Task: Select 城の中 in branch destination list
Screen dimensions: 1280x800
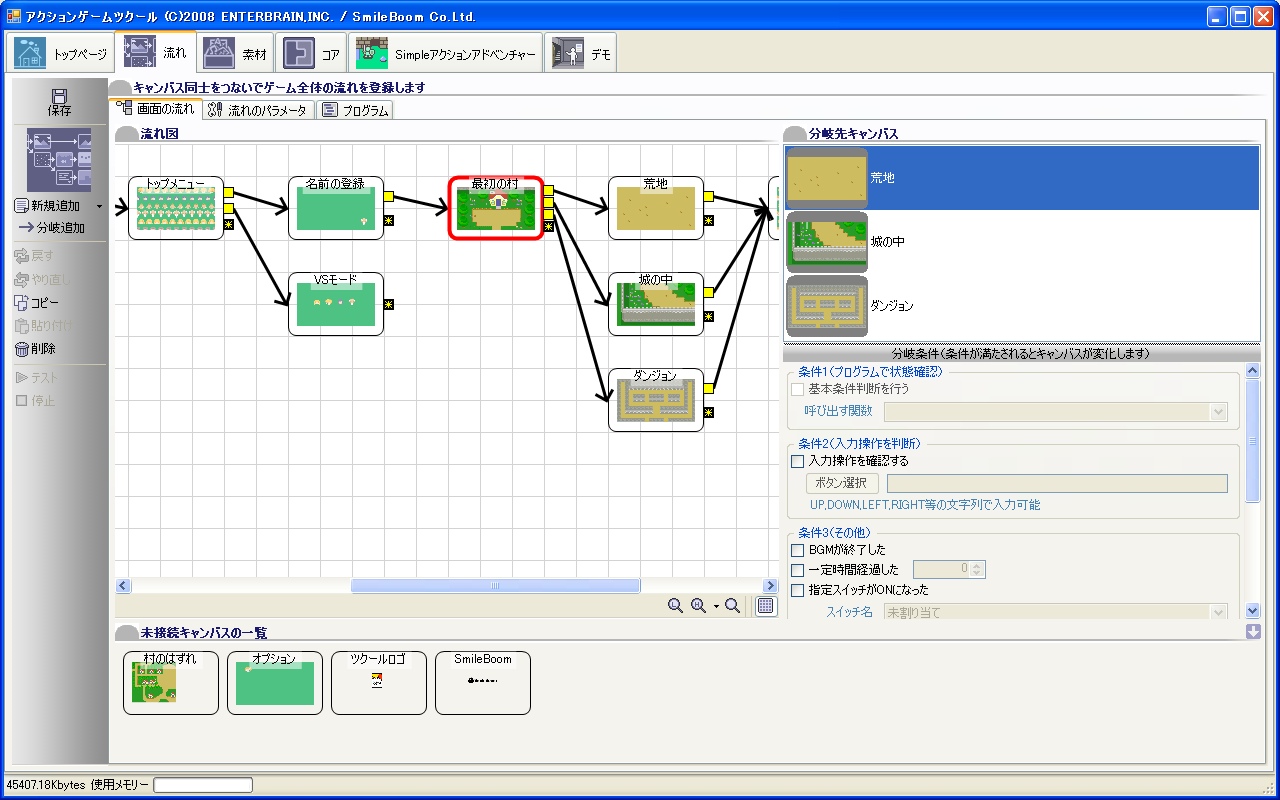Action: click(1020, 242)
